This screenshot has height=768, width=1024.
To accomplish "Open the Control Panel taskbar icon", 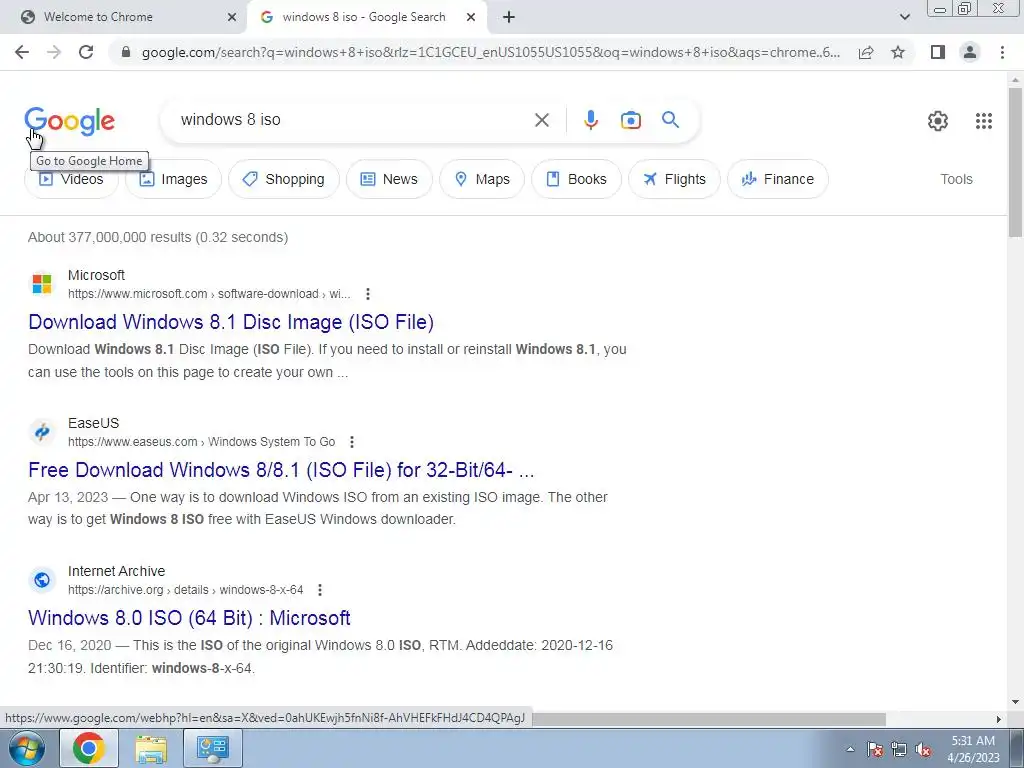I will click(x=212, y=748).
